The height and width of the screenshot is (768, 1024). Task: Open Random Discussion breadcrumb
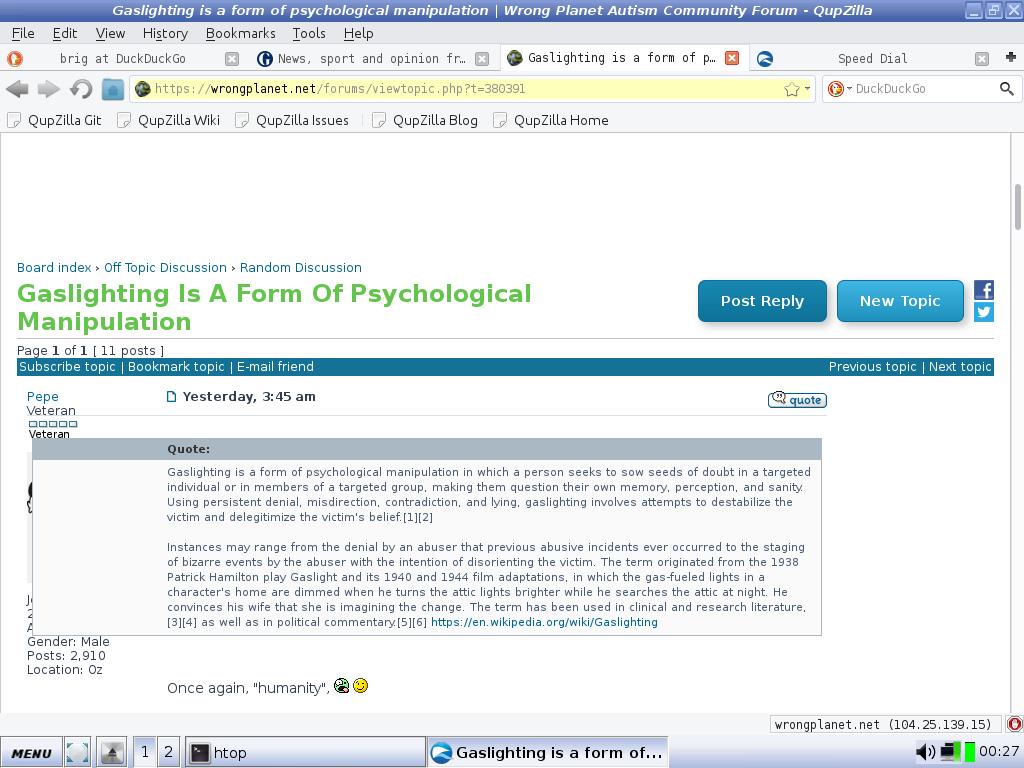coord(300,268)
